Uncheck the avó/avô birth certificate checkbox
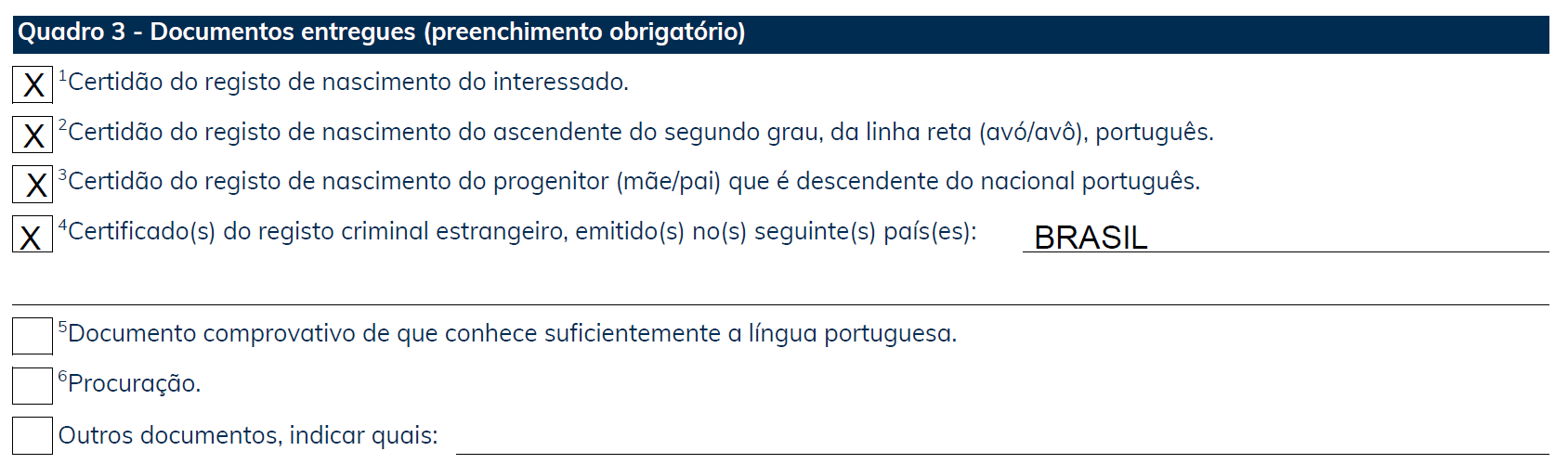 click(33, 135)
